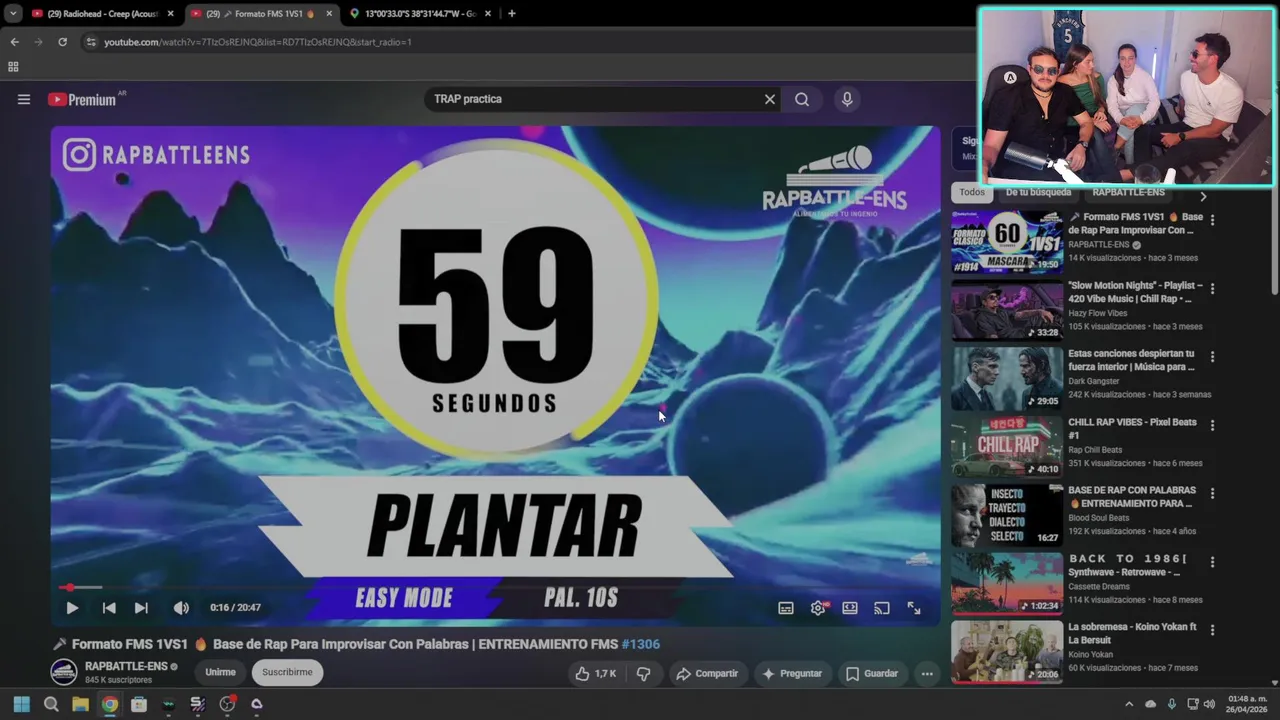1280x720 pixels.
Task: Select the RAPBATTLE-ENS filter chip
Action: 1128,192
